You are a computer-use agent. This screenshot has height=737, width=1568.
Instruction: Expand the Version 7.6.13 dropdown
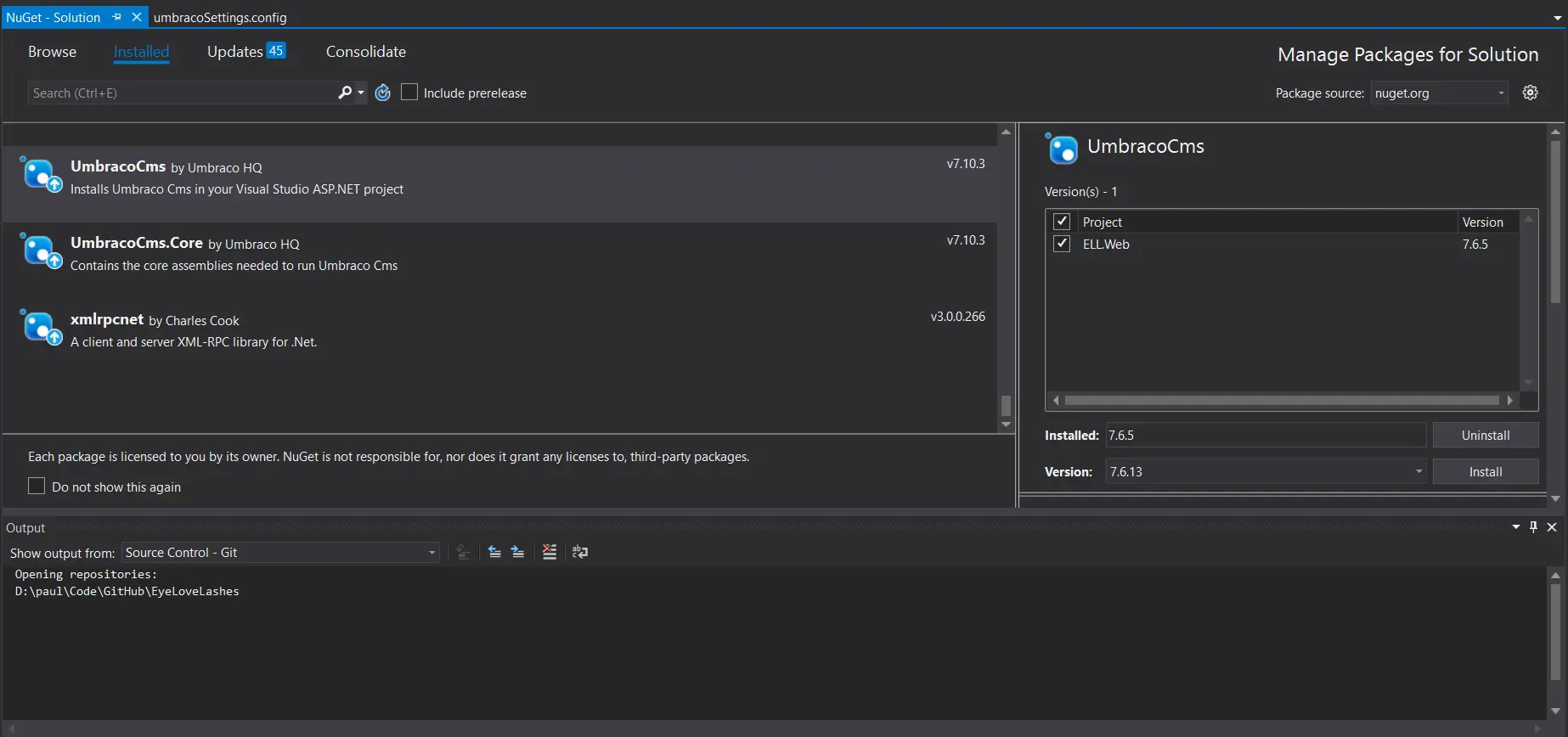pyautogui.click(x=1419, y=471)
